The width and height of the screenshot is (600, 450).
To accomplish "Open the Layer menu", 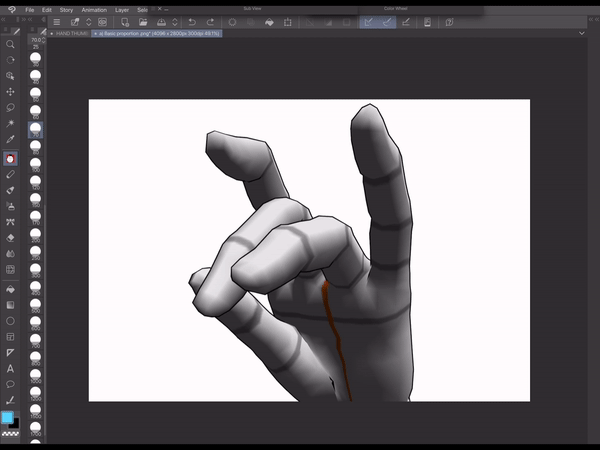I will [122, 9].
